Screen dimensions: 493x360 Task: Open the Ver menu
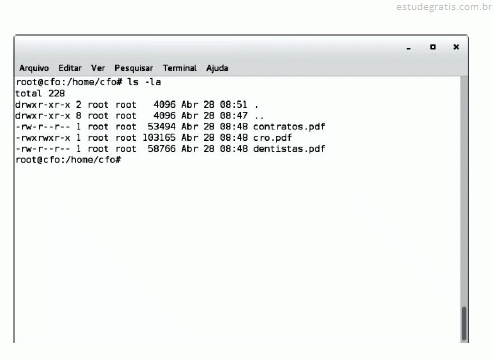[98, 68]
